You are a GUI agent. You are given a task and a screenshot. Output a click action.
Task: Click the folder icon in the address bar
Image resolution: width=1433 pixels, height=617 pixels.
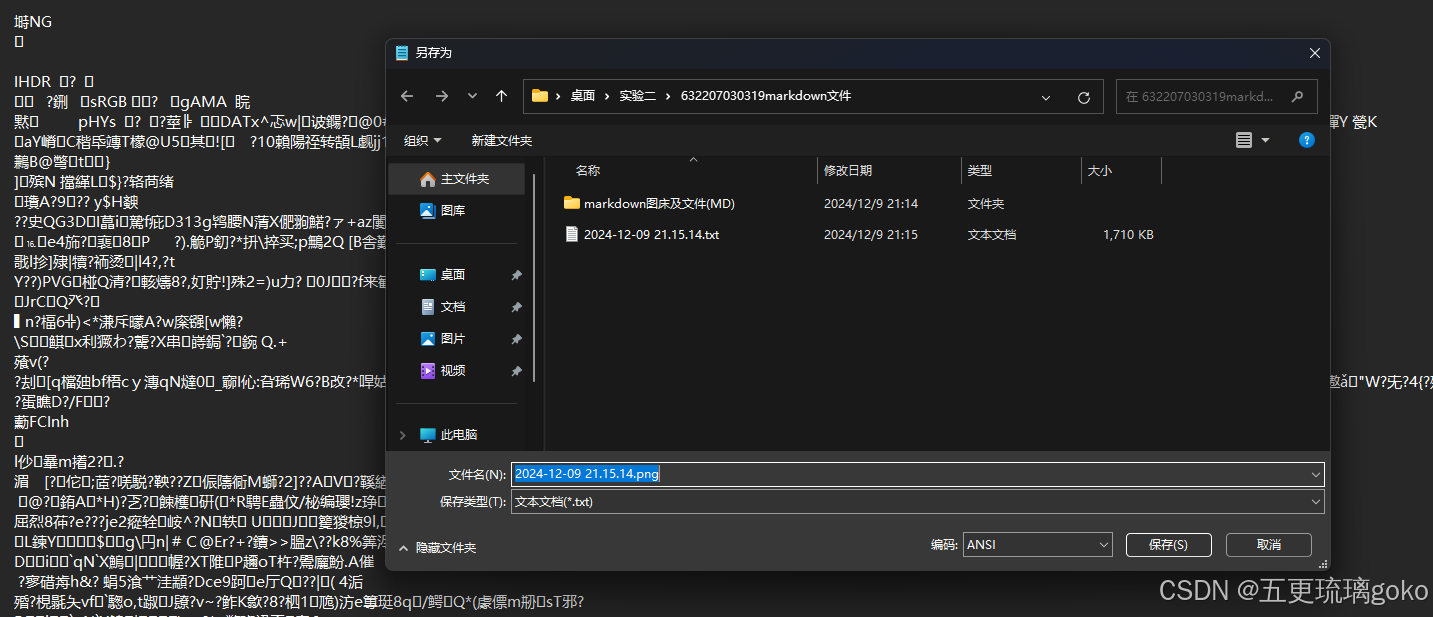(x=540, y=97)
